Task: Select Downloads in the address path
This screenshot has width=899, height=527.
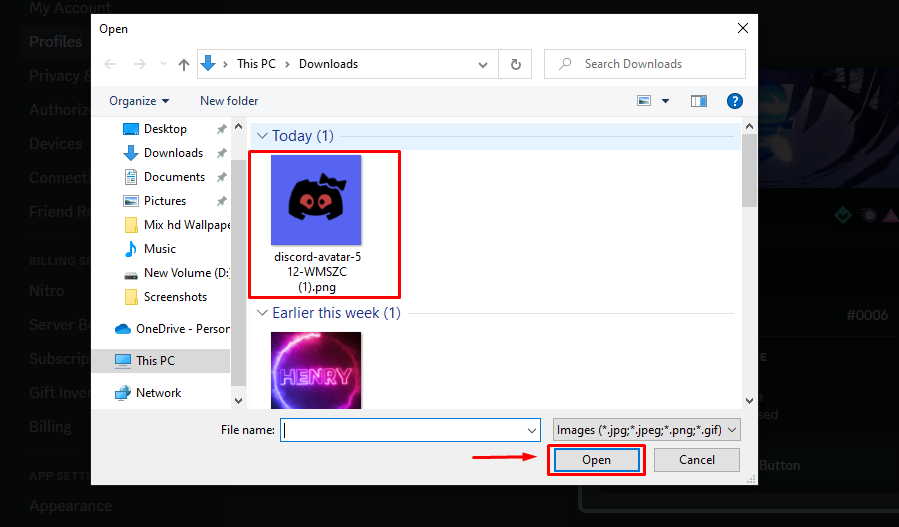Action: click(x=329, y=64)
